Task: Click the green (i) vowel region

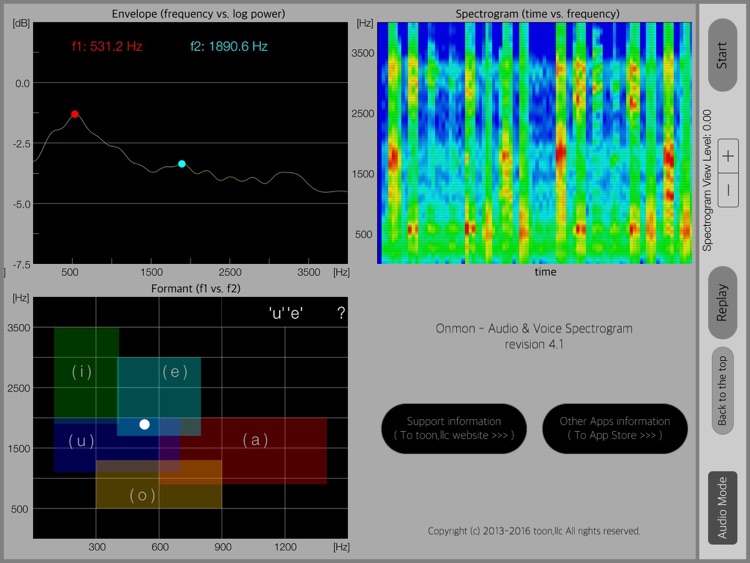Action: click(82, 371)
